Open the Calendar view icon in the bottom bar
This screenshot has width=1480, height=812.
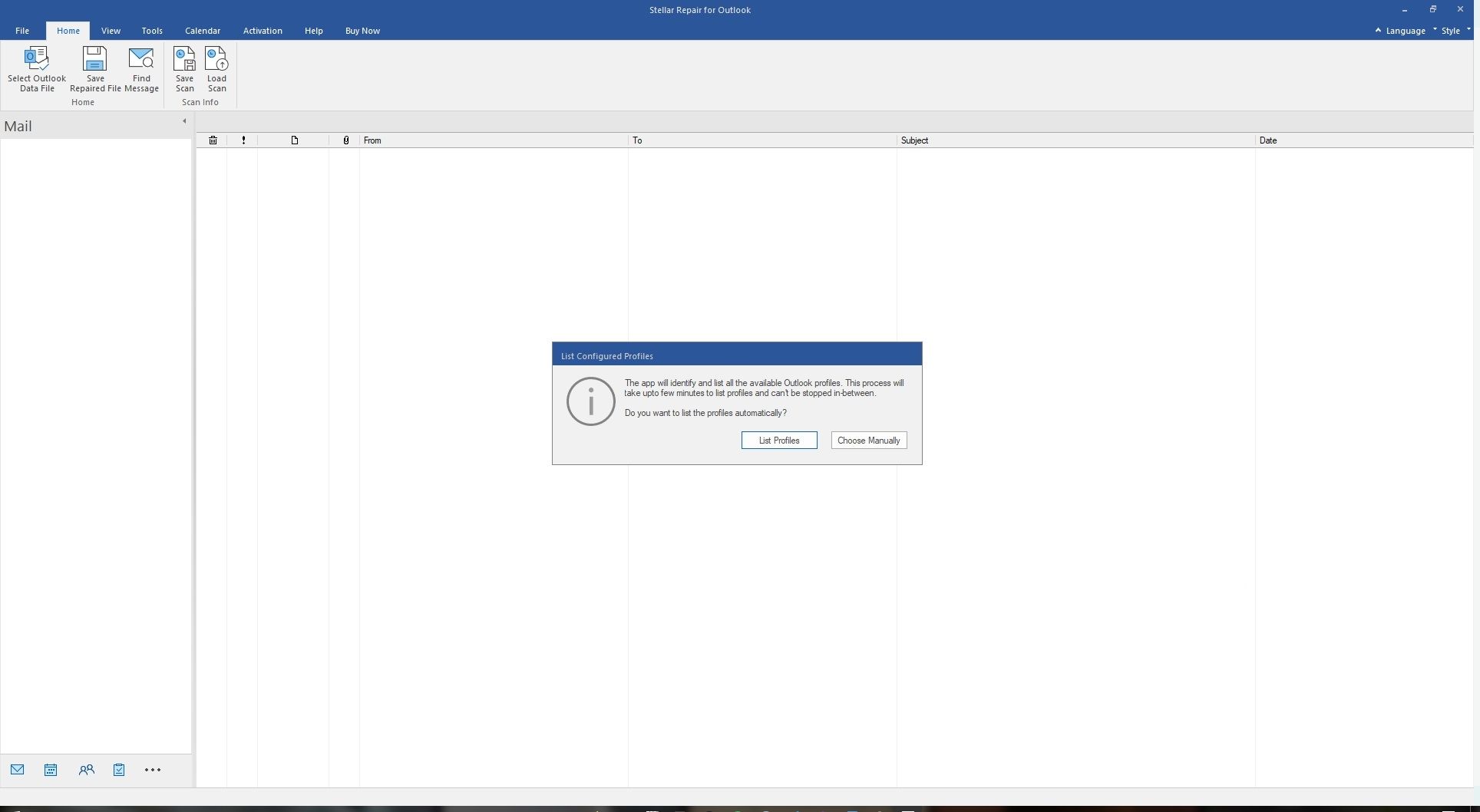tap(51, 770)
